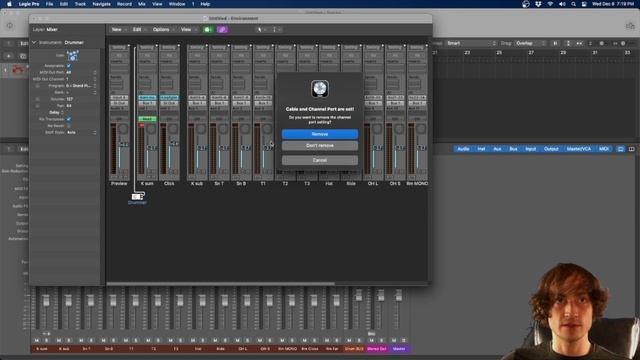Viewport: 640px width, 360px height.
Task: Click the K sum strip name label
Action: click(147, 184)
